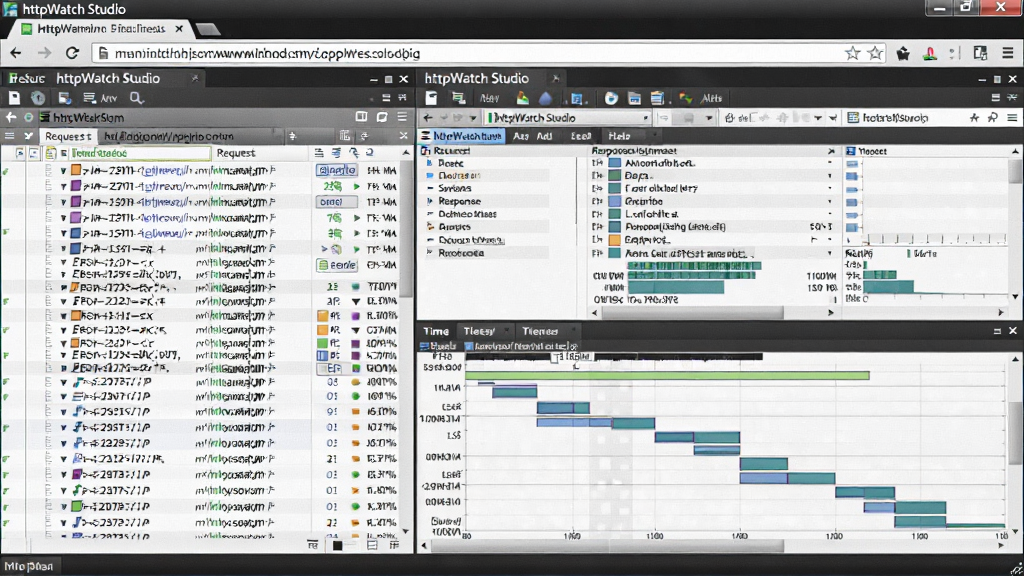Click the top blue swatch in the response list
This screenshot has width=1024, height=576.
click(615, 163)
